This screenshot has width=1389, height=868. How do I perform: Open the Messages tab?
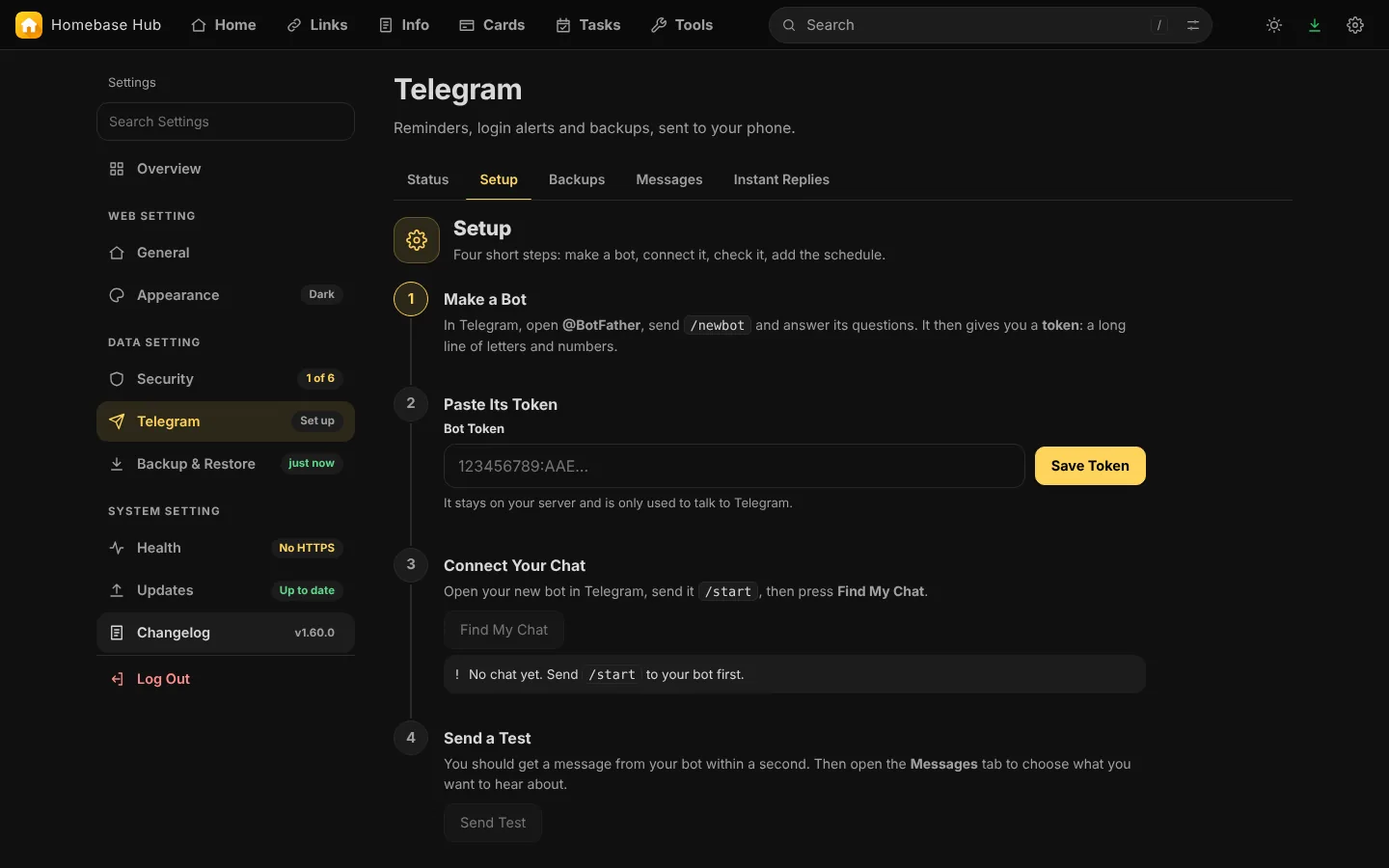click(x=669, y=179)
